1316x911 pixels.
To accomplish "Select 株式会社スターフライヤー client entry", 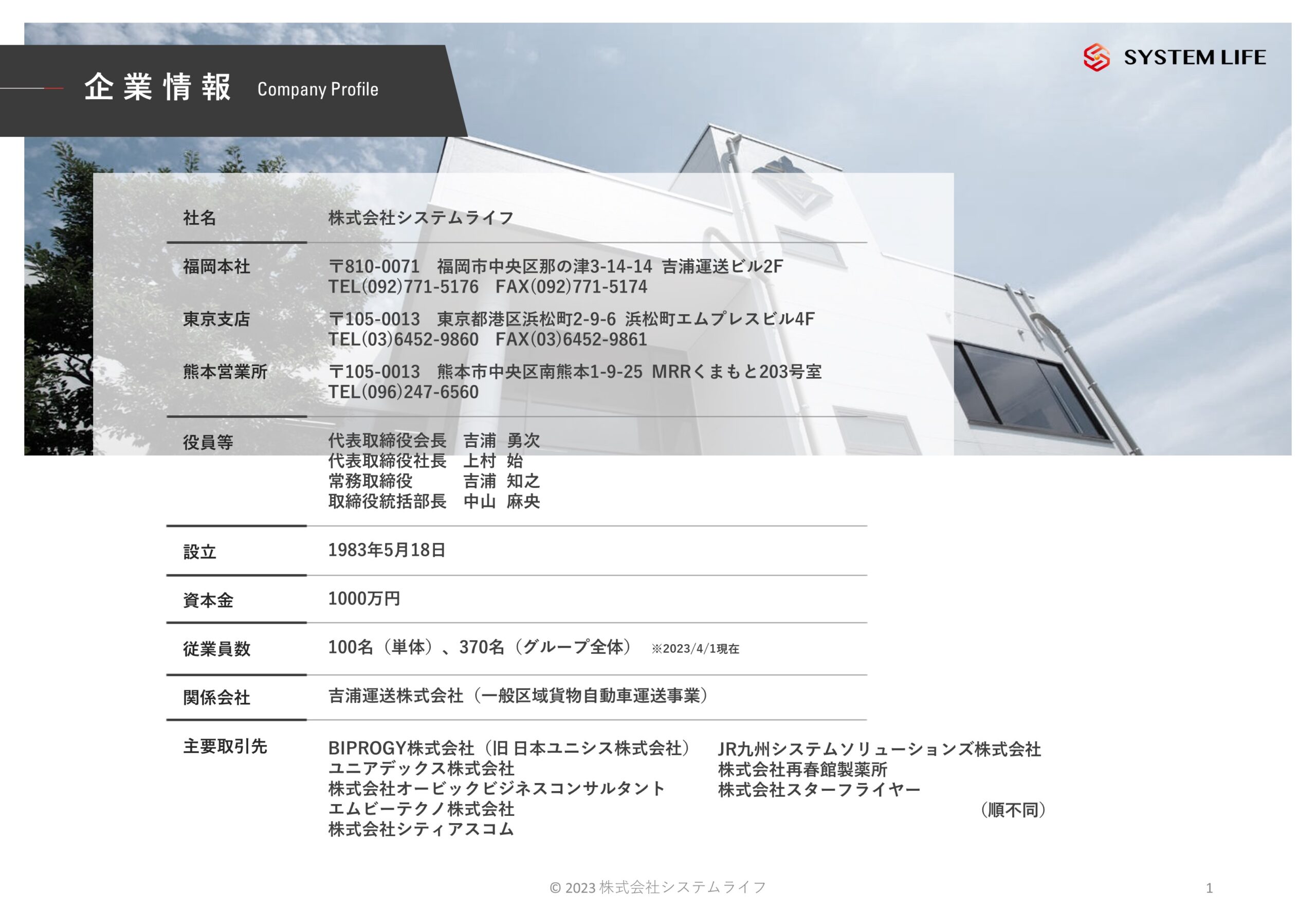I will click(x=819, y=790).
